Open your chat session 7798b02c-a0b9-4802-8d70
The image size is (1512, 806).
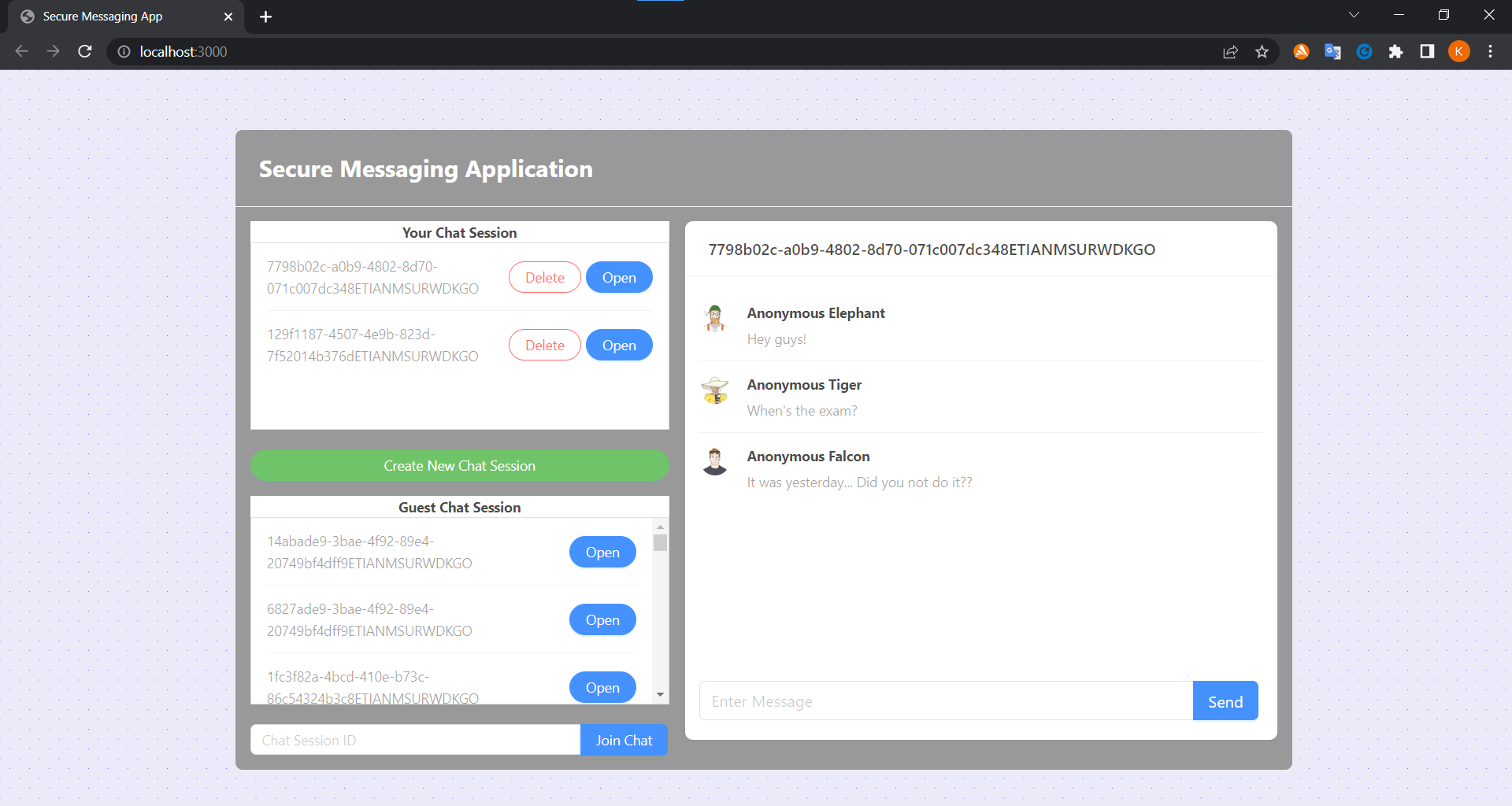pyautogui.click(x=619, y=277)
